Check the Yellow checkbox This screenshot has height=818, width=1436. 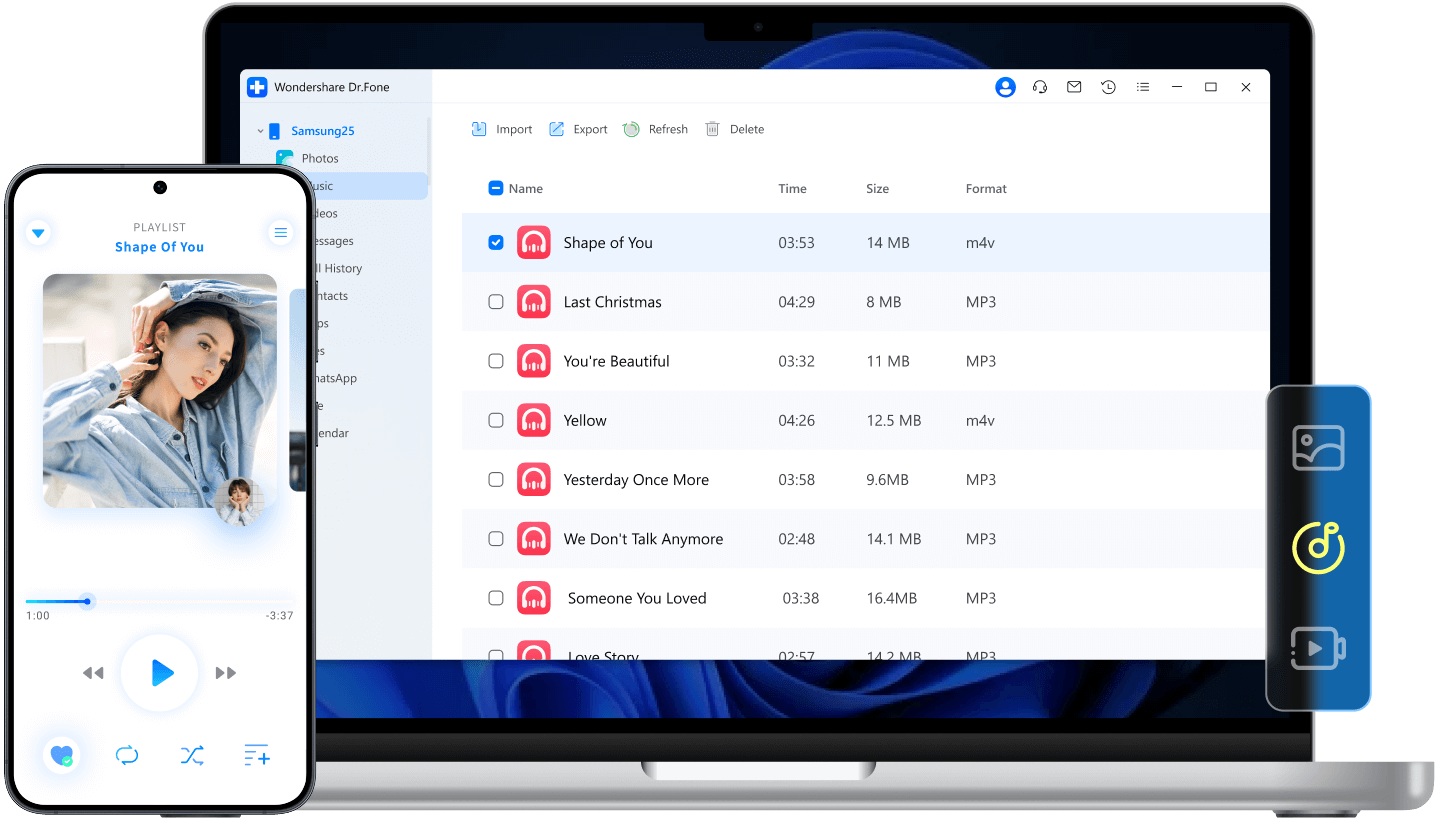(x=496, y=420)
